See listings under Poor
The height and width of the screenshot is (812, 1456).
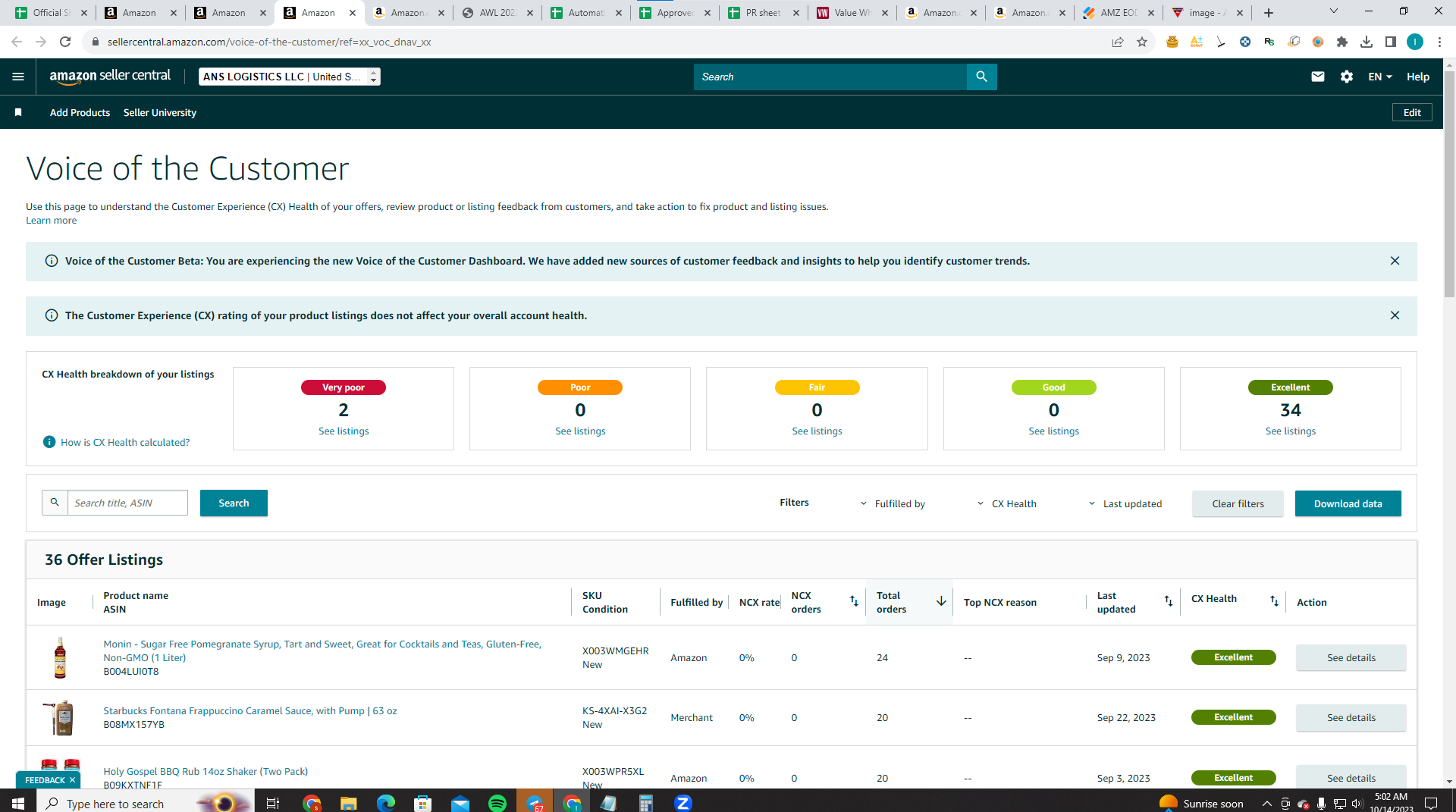580,431
